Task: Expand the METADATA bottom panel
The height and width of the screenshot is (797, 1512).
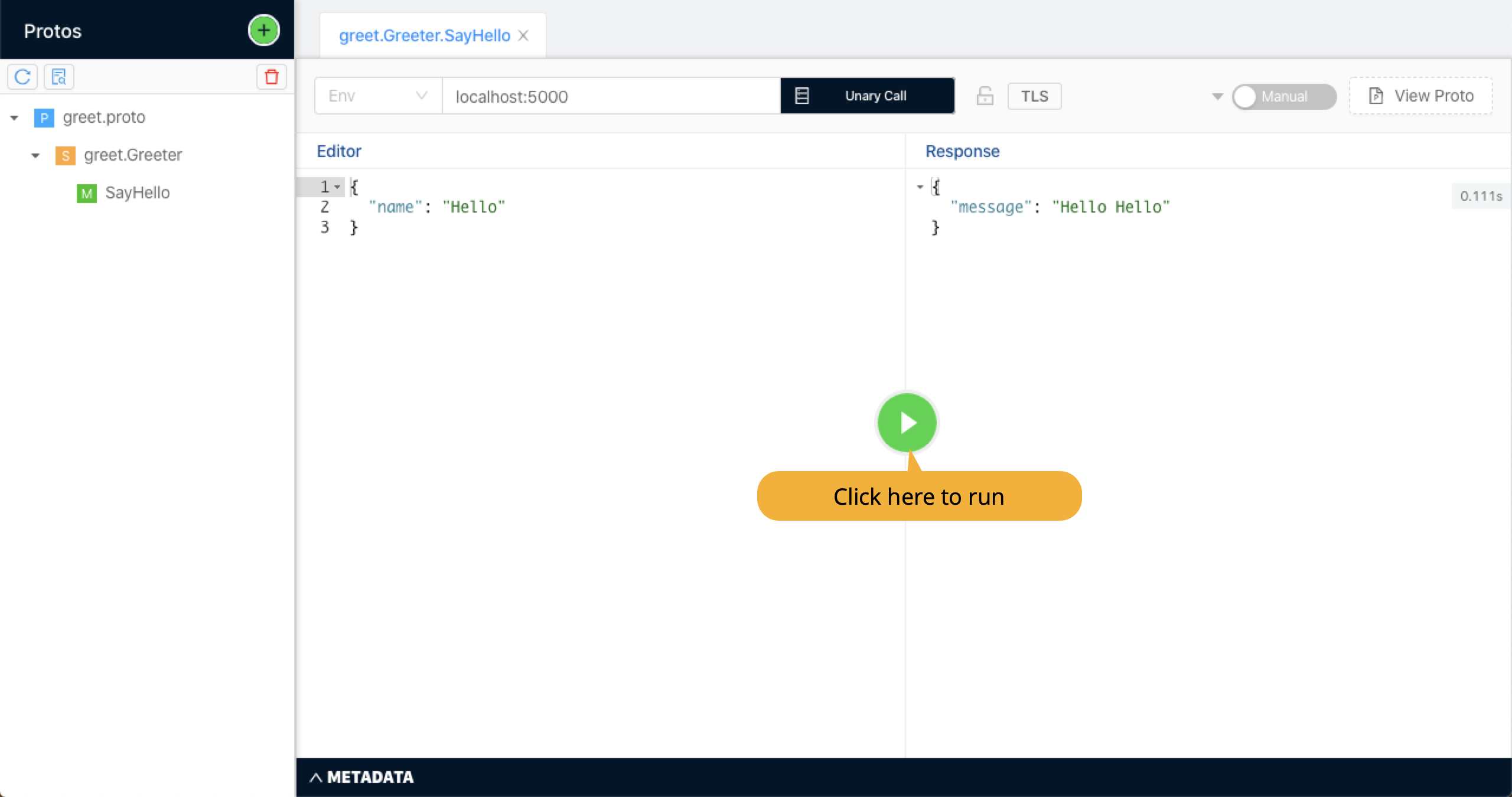Action: (x=361, y=777)
